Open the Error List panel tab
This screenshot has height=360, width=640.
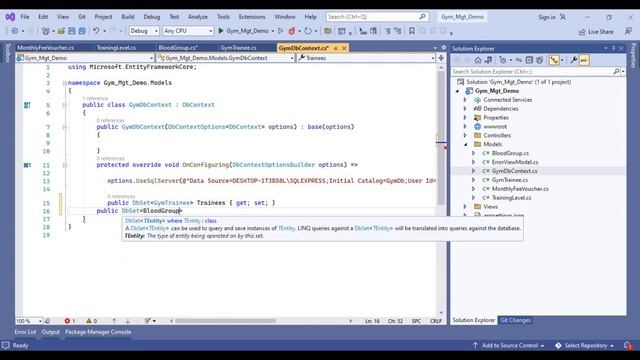[x=25, y=332]
